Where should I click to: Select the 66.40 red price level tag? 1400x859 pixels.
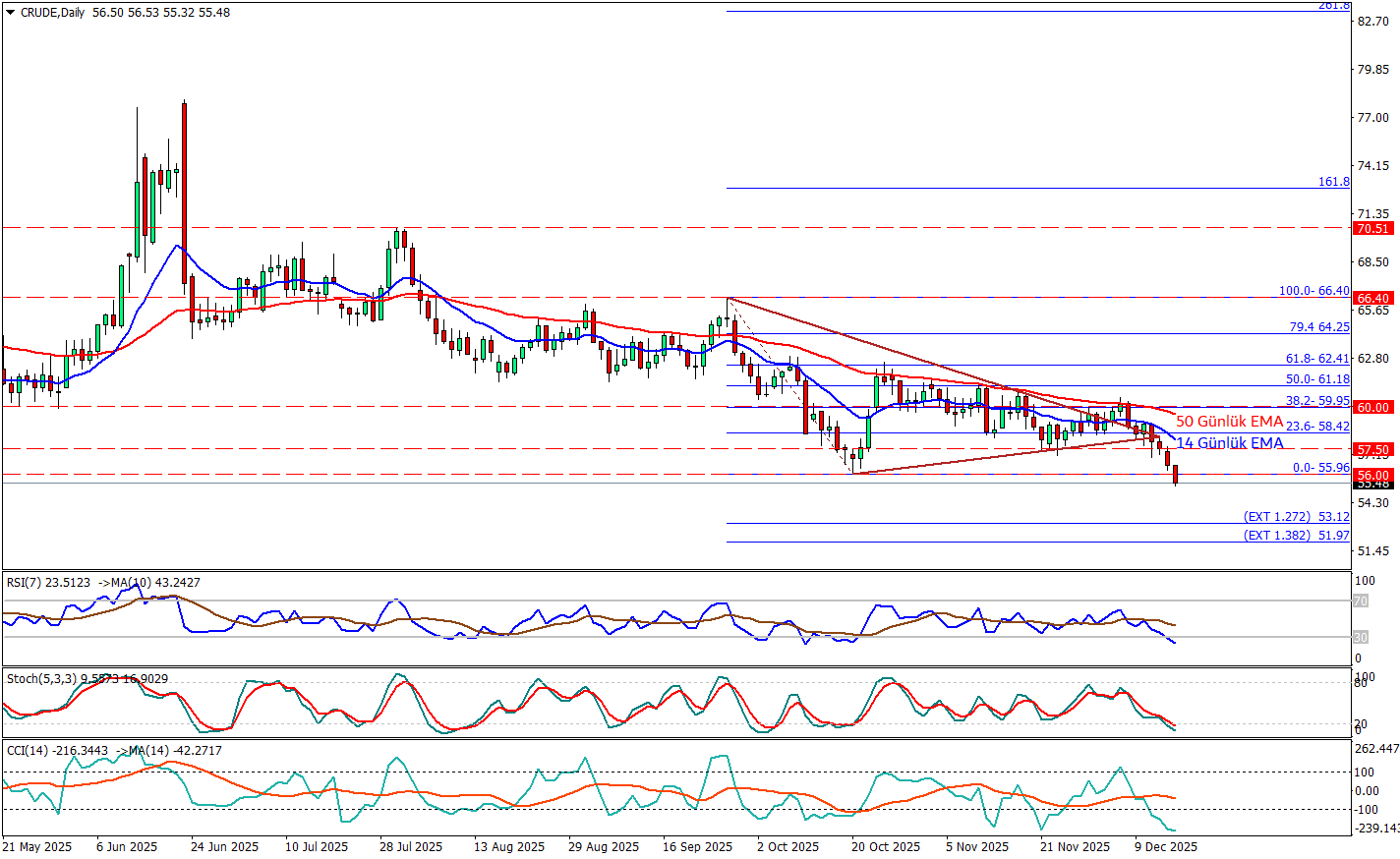coord(1373,298)
